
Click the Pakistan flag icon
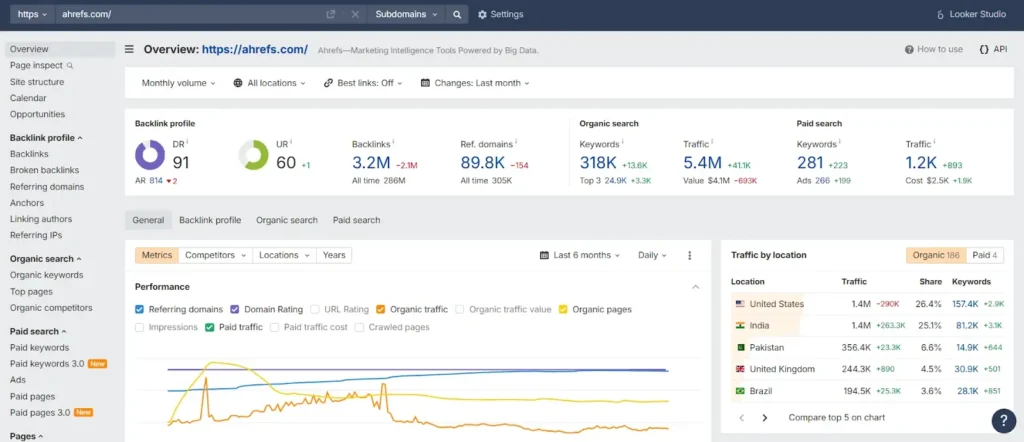[x=741, y=347]
